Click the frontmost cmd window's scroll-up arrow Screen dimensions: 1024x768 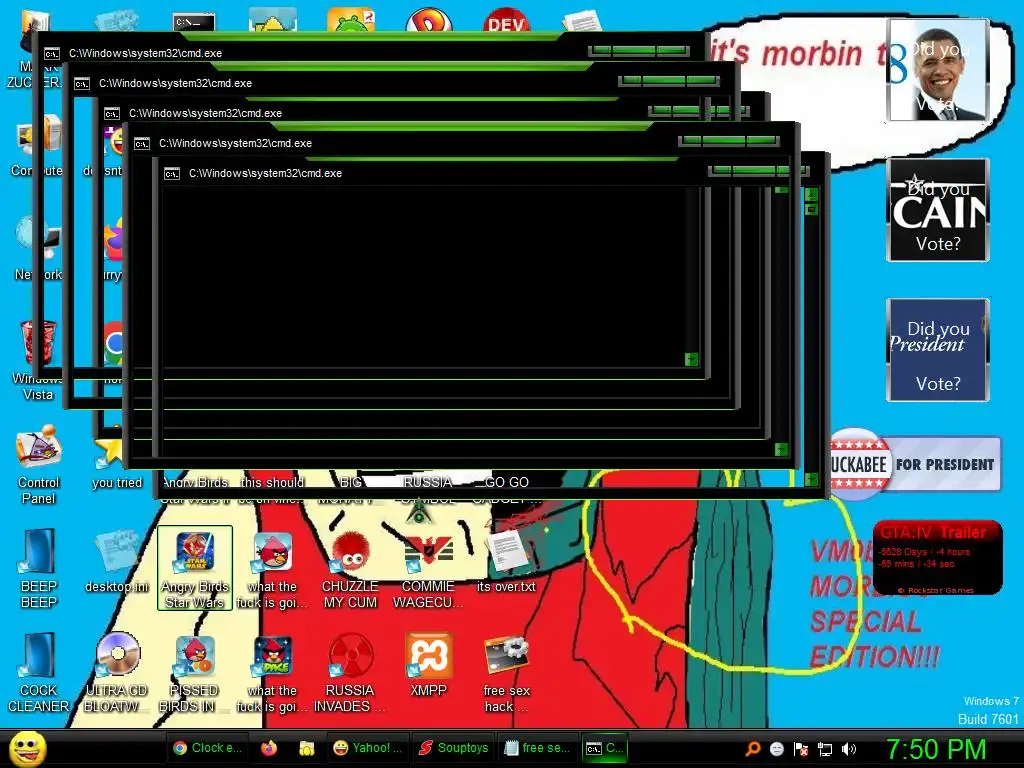click(812, 194)
